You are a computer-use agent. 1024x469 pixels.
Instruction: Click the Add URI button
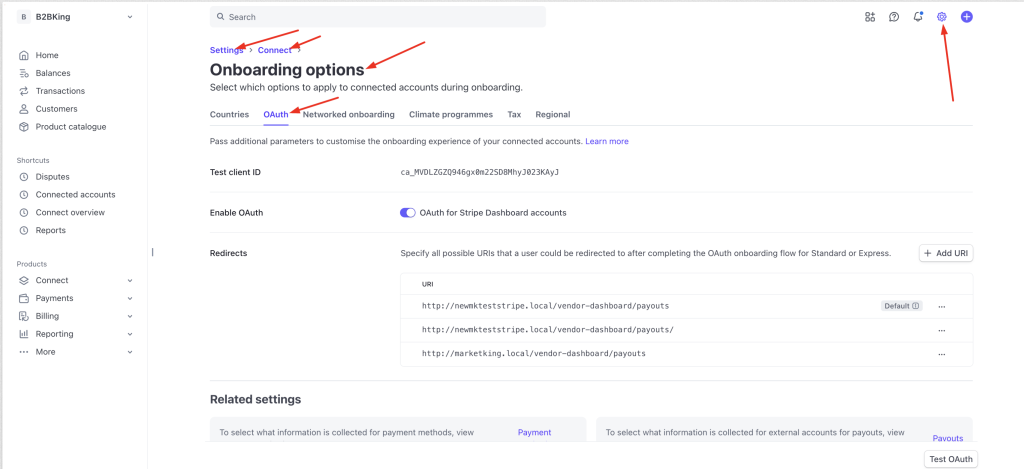945,254
